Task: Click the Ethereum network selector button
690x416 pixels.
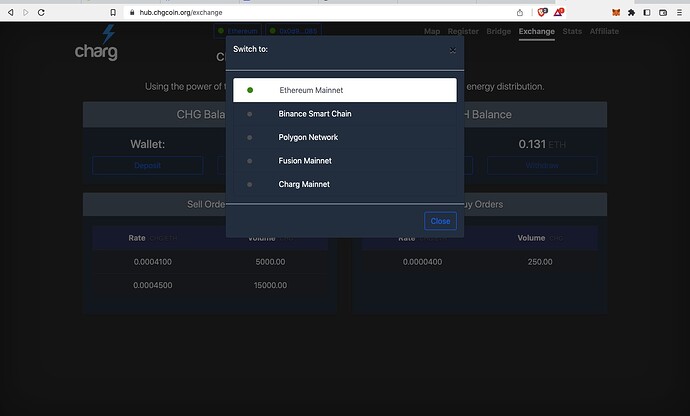Action: point(238,31)
